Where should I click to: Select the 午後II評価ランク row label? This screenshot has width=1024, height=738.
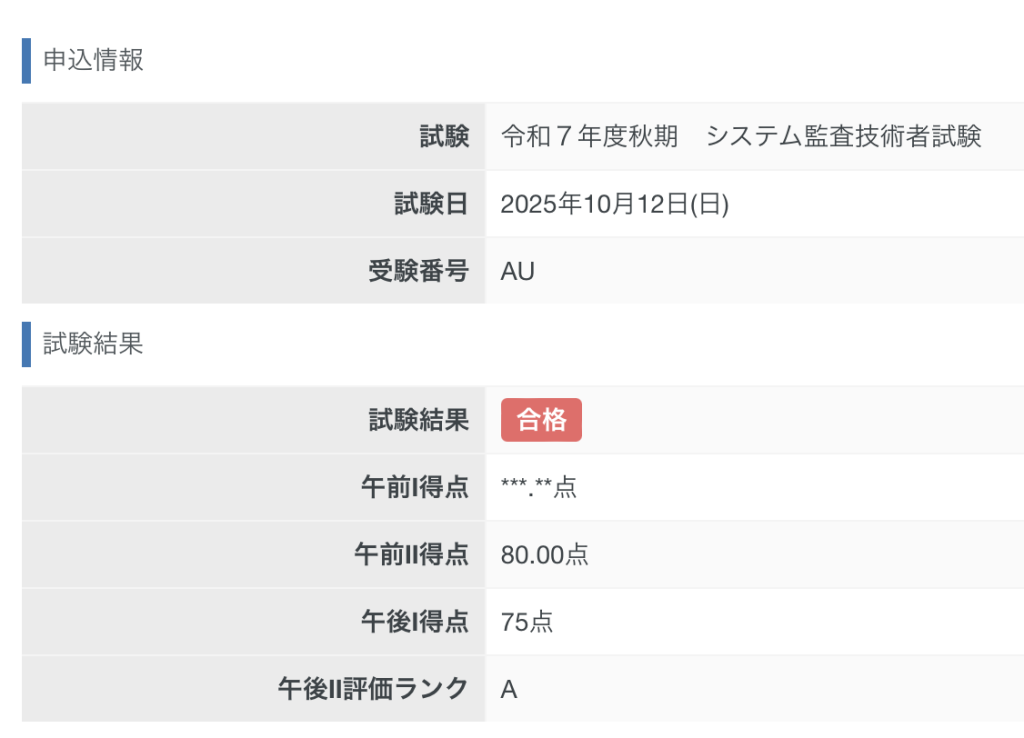click(373, 689)
